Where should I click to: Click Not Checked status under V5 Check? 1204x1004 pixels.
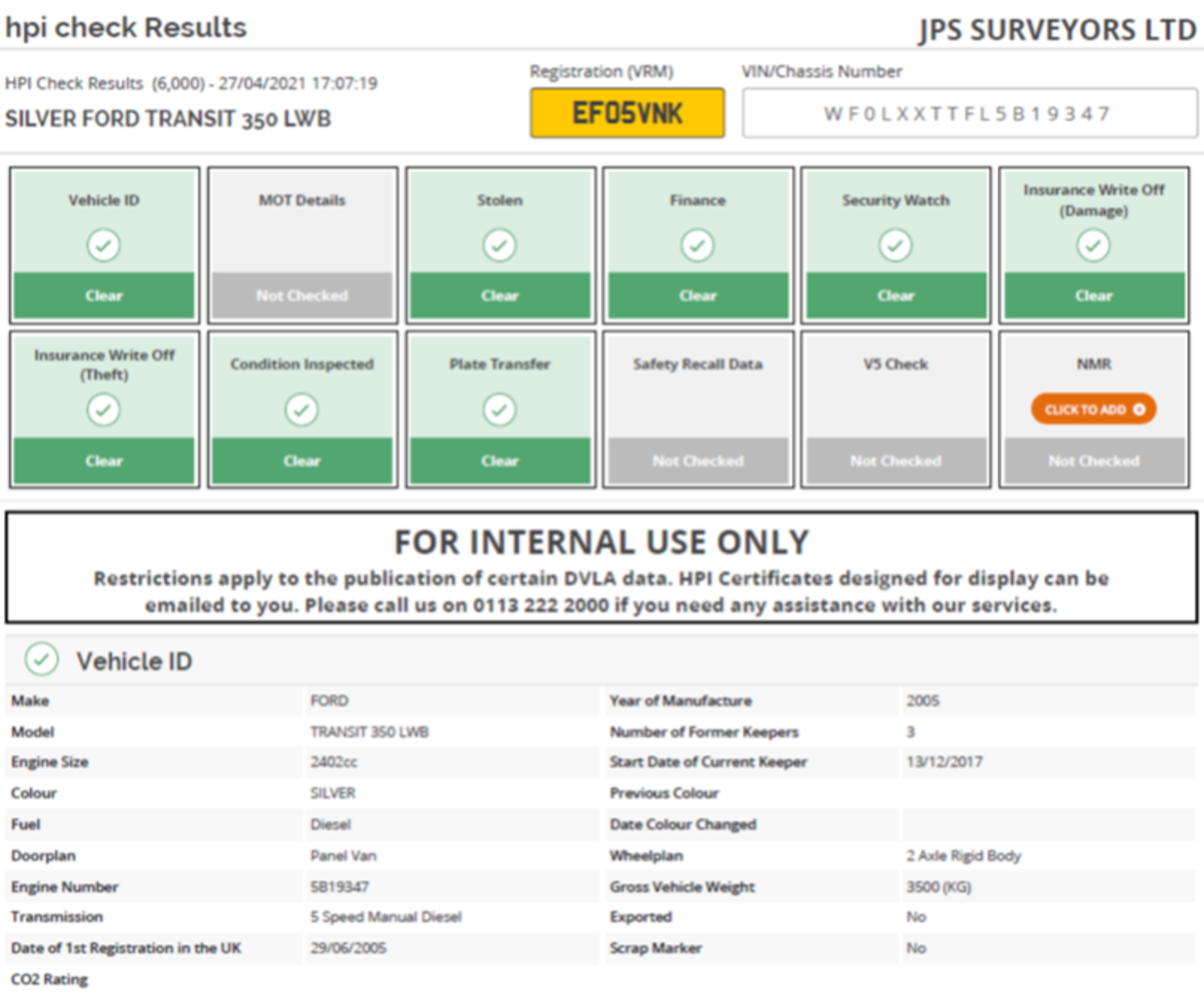895,461
